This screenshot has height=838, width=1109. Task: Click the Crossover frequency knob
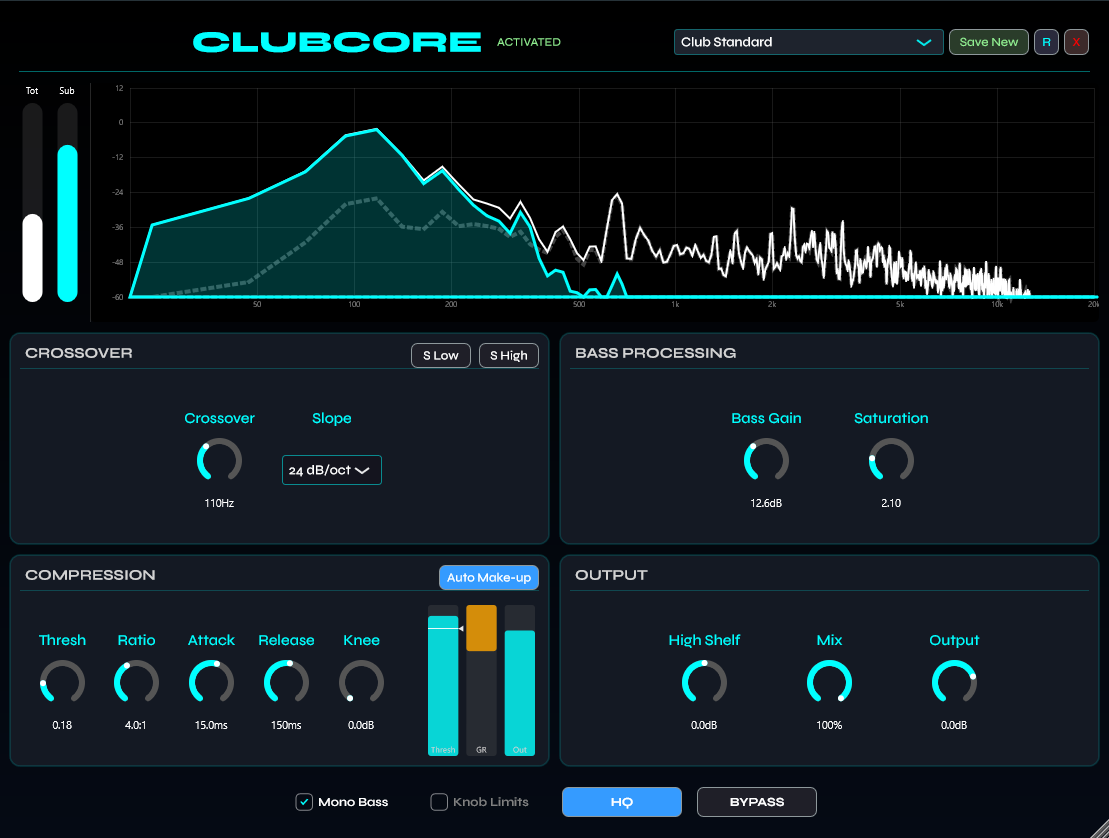tap(219, 460)
